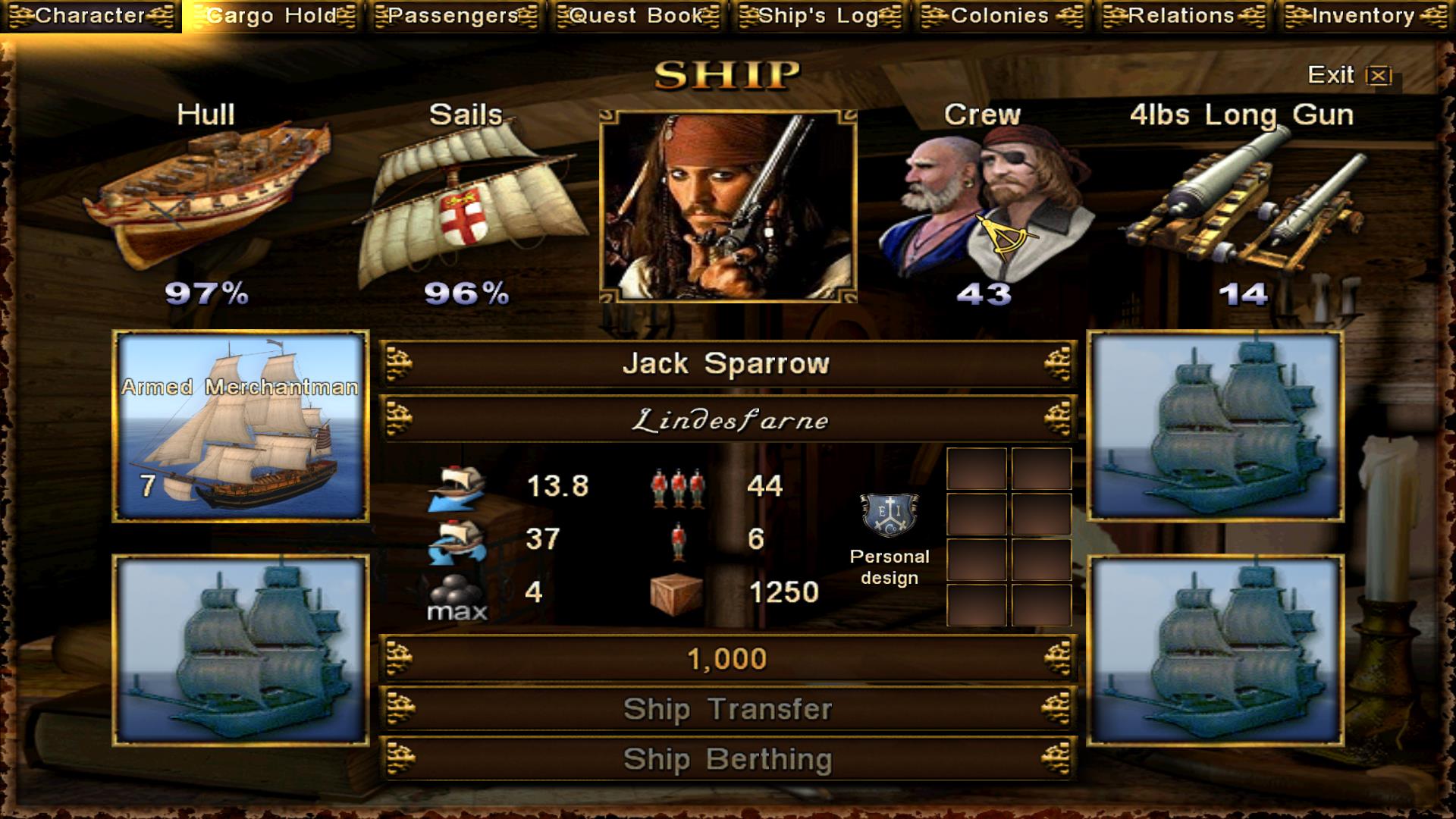Open the Ship's Log tab
Image resolution: width=1456 pixels, height=819 pixels.
pyautogui.click(x=820, y=16)
